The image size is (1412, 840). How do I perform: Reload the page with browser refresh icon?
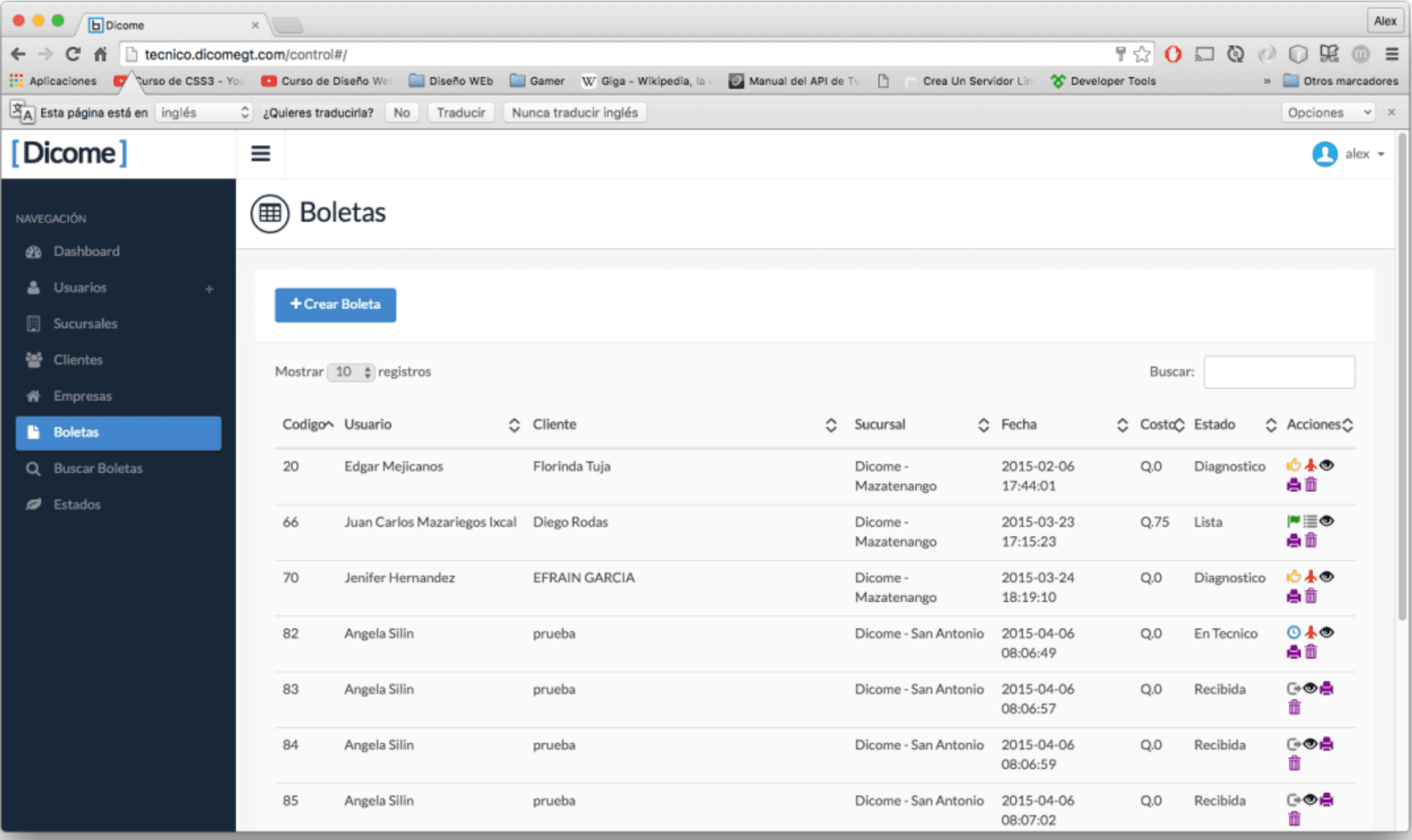(x=73, y=54)
